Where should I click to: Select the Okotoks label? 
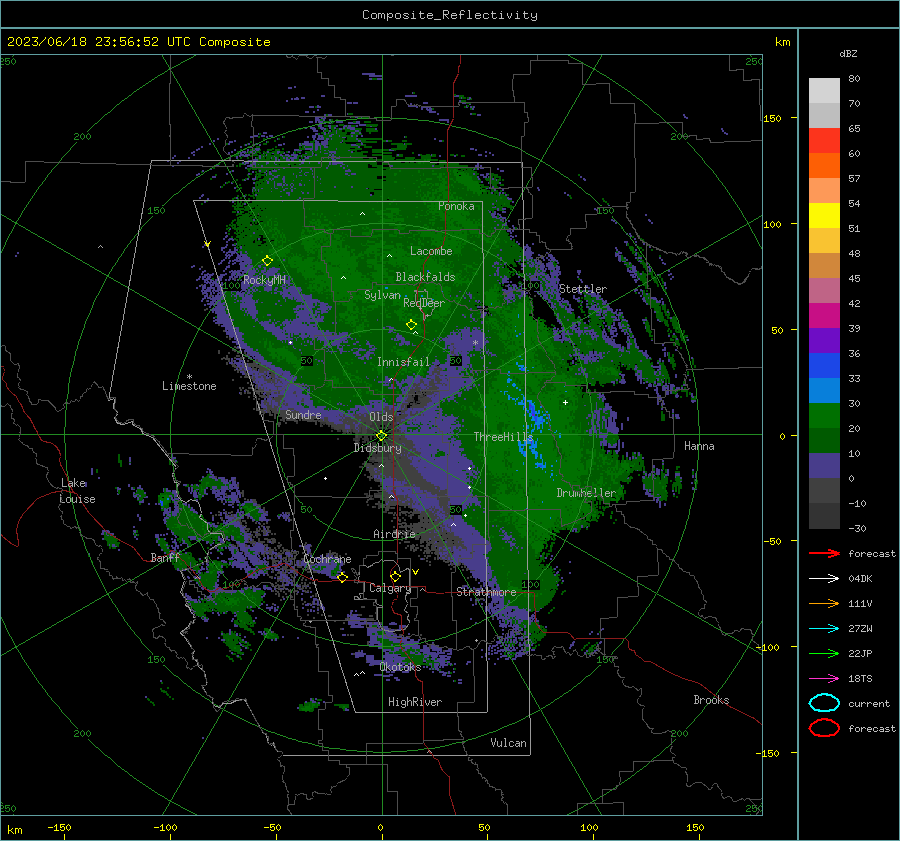[400, 667]
